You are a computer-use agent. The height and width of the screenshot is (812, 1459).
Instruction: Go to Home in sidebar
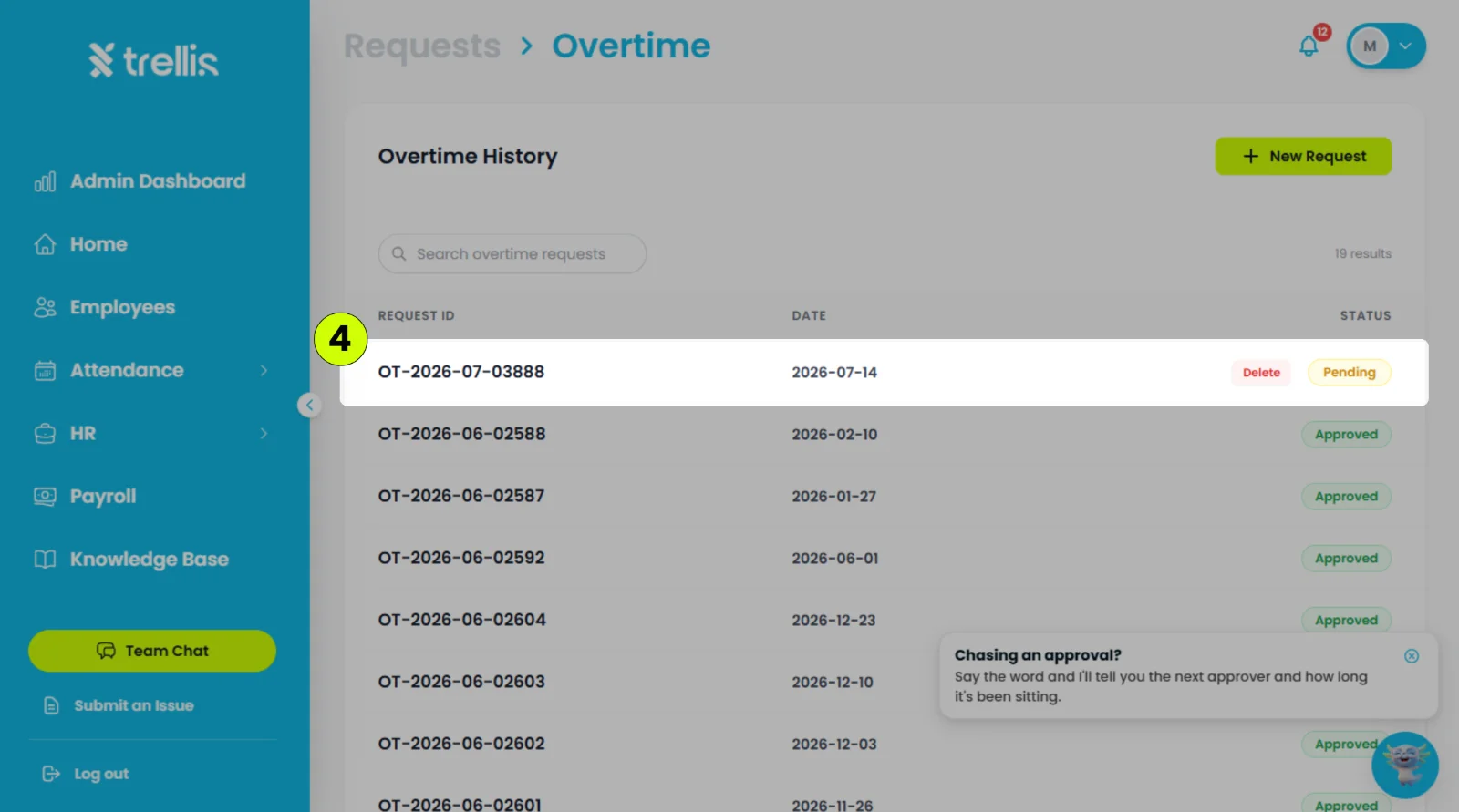pyautogui.click(x=80, y=244)
